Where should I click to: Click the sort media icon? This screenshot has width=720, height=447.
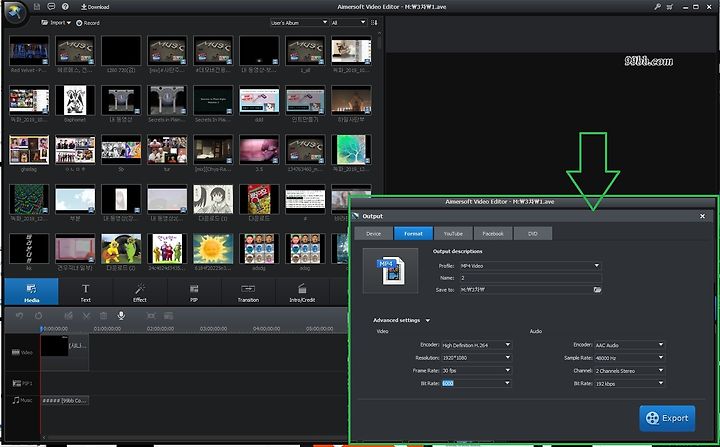tap(374, 22)
